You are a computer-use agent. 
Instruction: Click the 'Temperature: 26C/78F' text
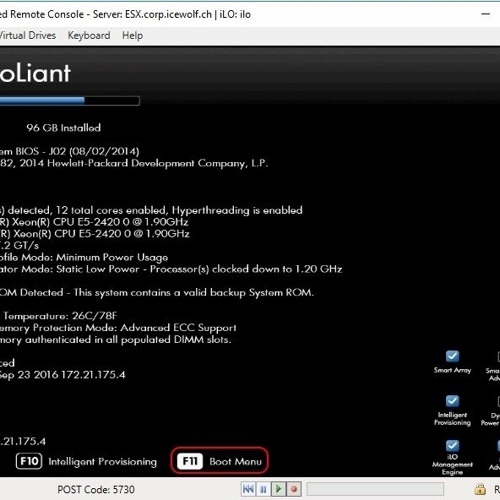click(60, 316)
